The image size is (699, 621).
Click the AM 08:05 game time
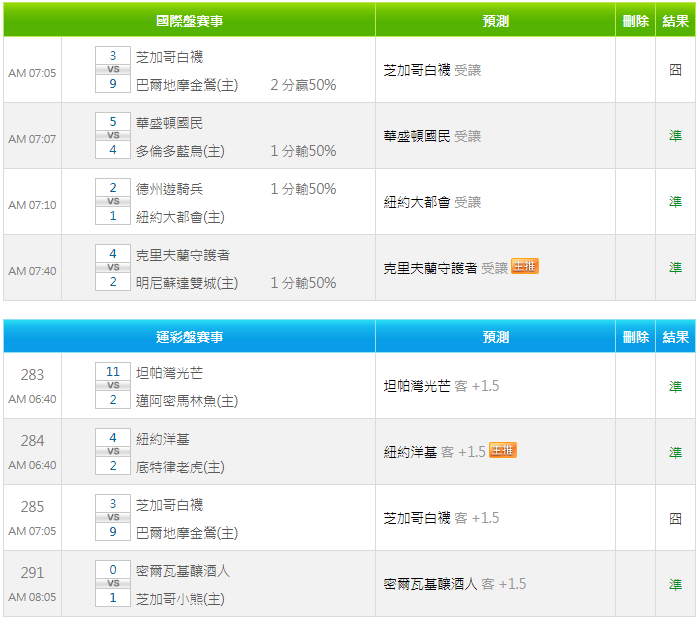(x=32, y=597)
